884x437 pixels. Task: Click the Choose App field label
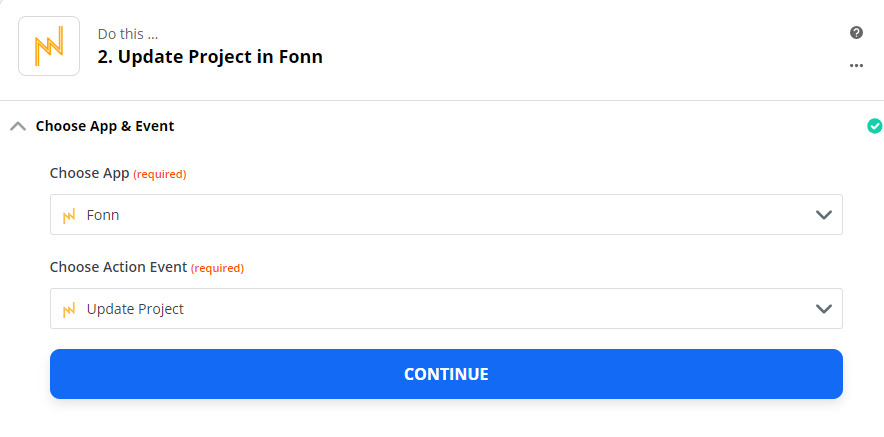coord(90,173)
